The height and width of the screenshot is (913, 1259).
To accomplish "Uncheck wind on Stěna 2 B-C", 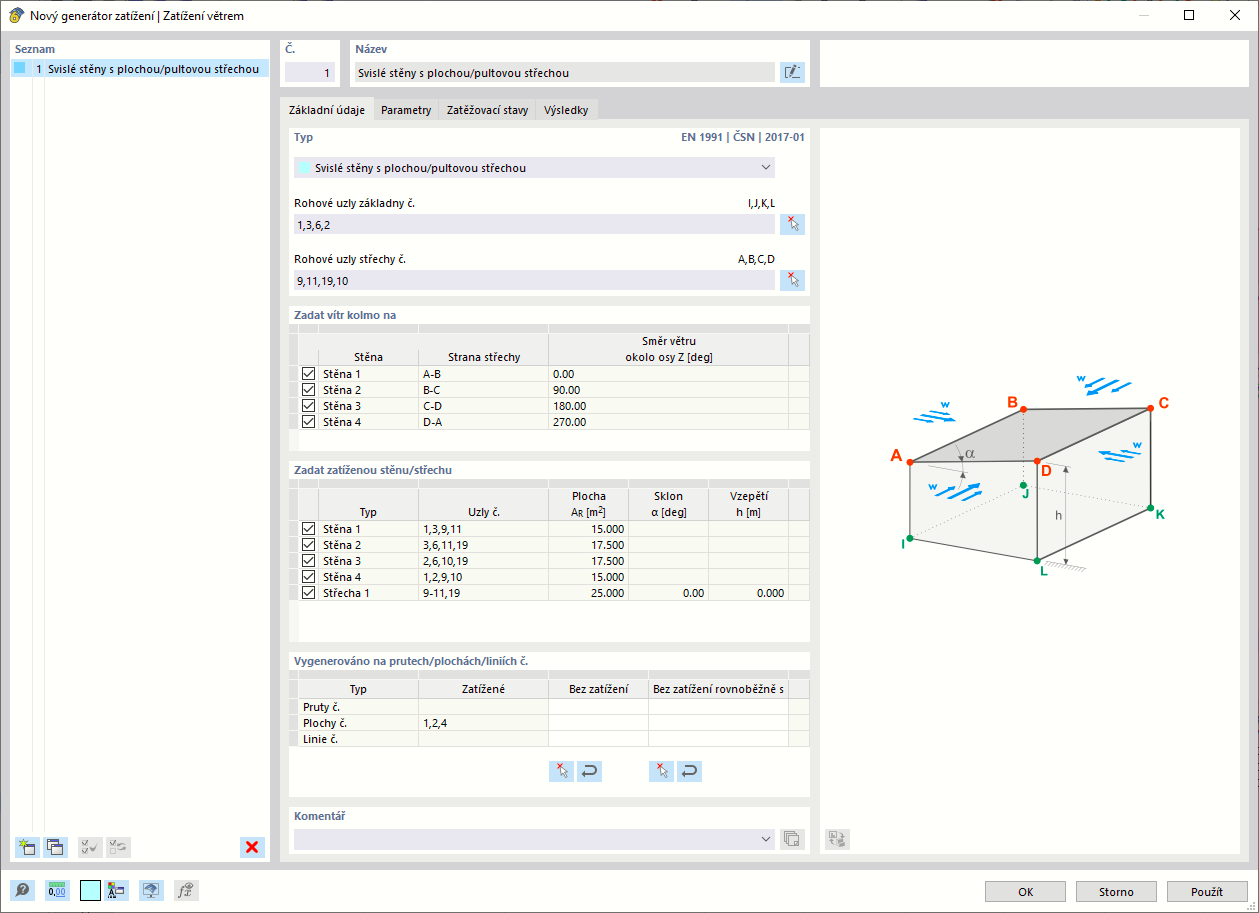I will click(308, 389).
